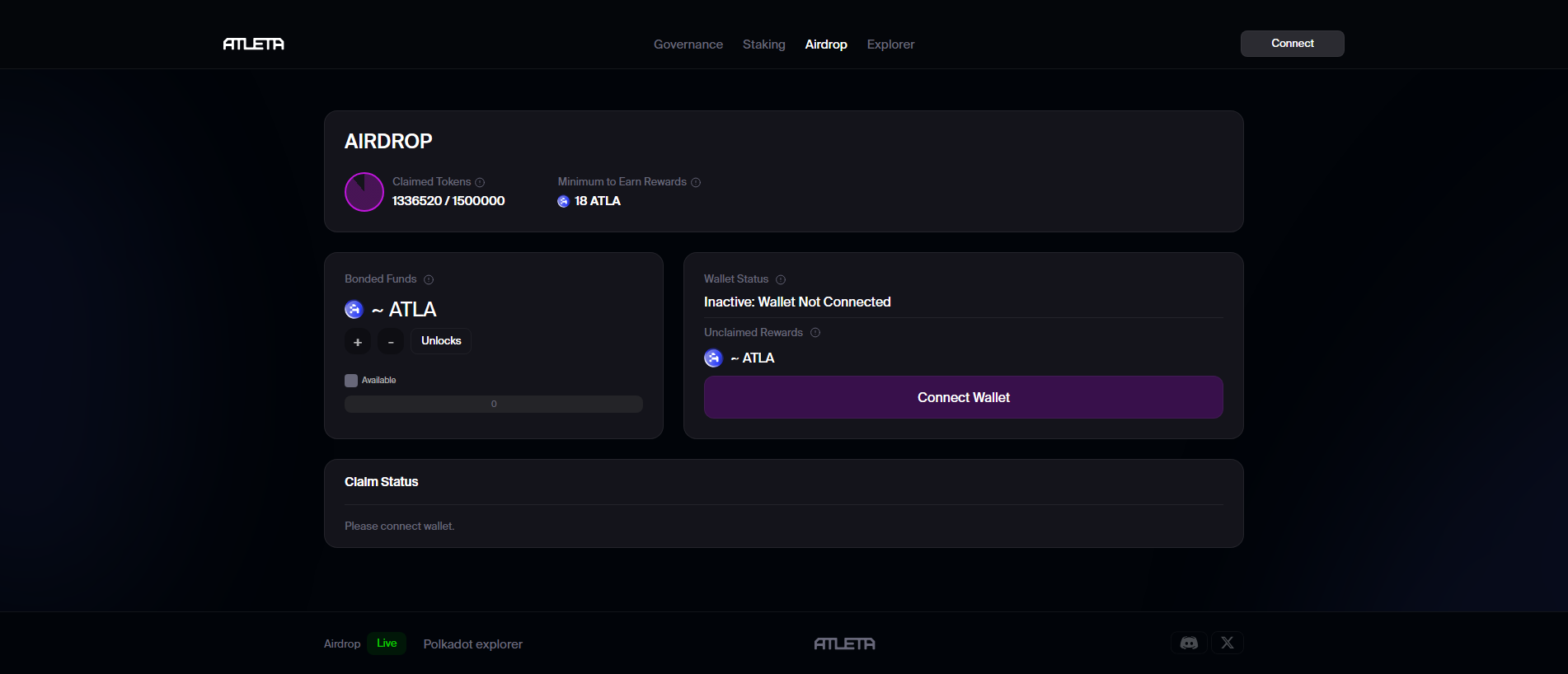
Task: Open the Polkadot explorer link
Action: (x=473, y=644)
